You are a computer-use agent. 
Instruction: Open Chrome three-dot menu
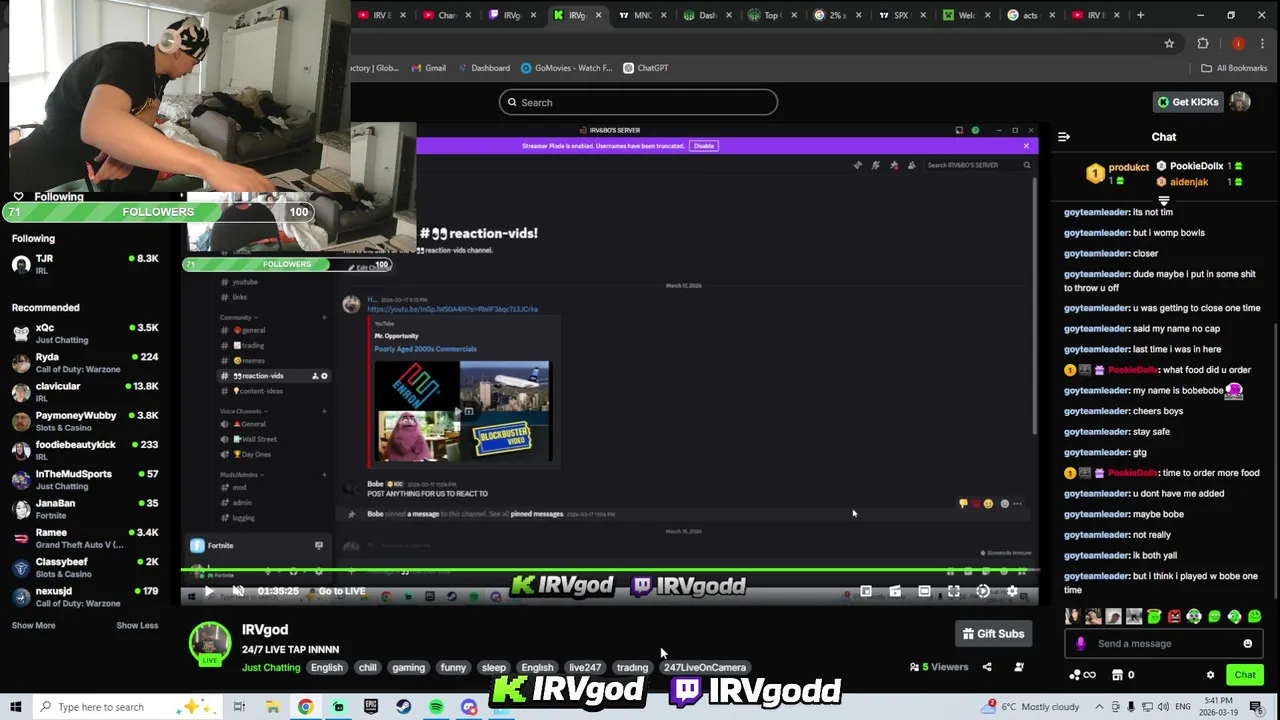click(1263, 44)
